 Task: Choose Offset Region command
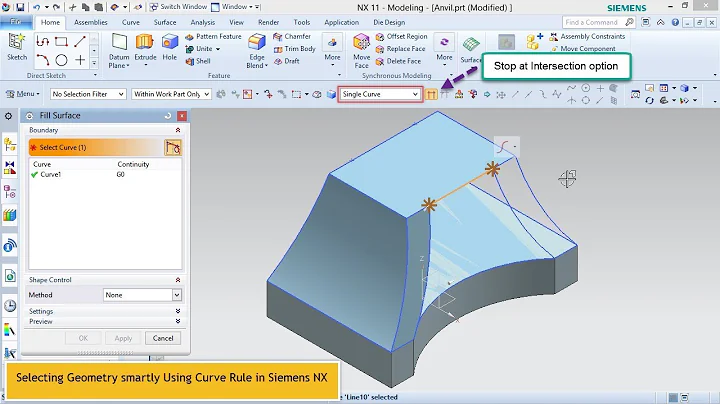click(x=401, y=36)
